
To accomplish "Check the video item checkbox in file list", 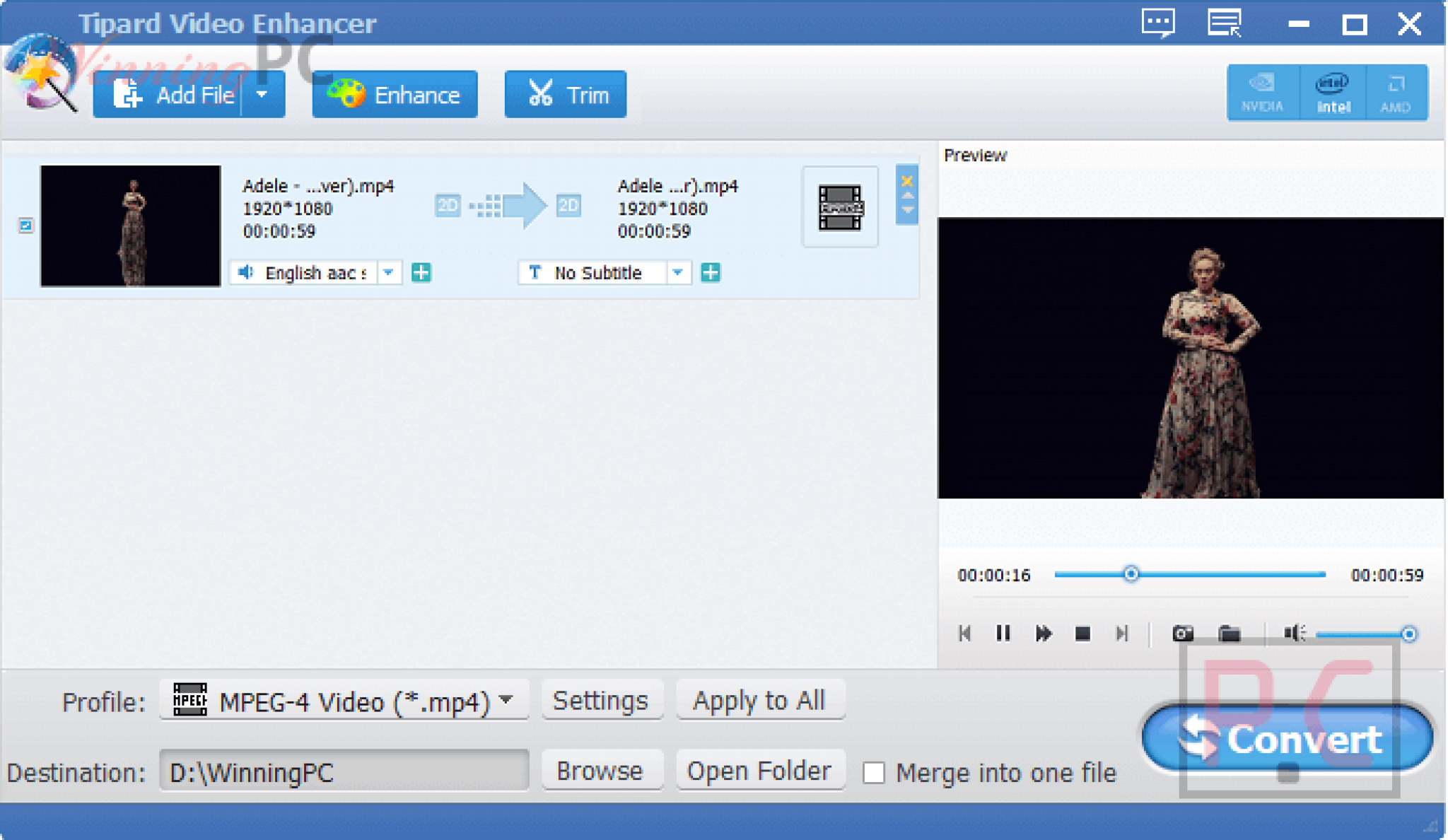I will [25, 226].
